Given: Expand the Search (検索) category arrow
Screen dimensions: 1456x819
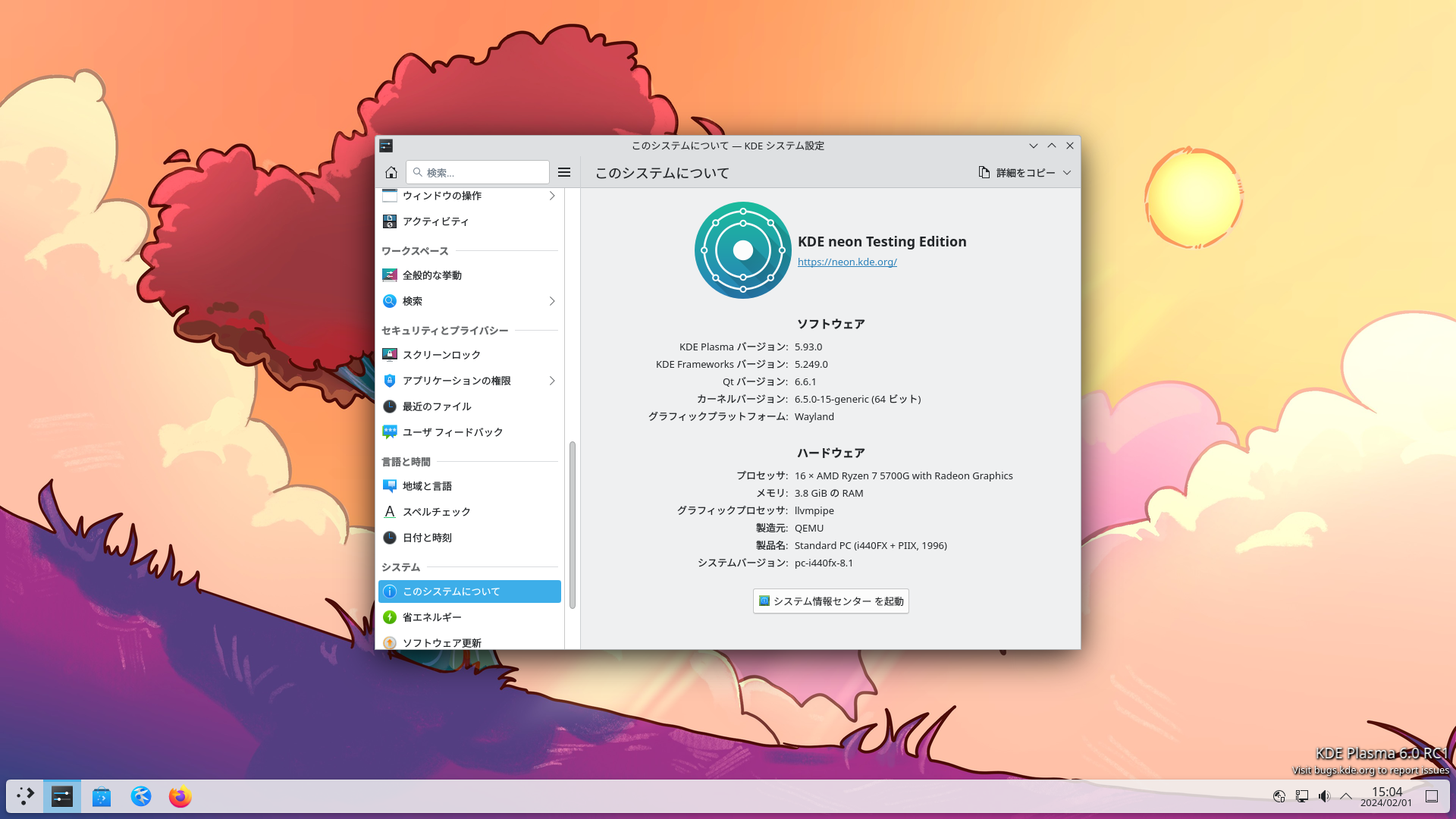Looking at the screenshot, I should coord(552,301).
